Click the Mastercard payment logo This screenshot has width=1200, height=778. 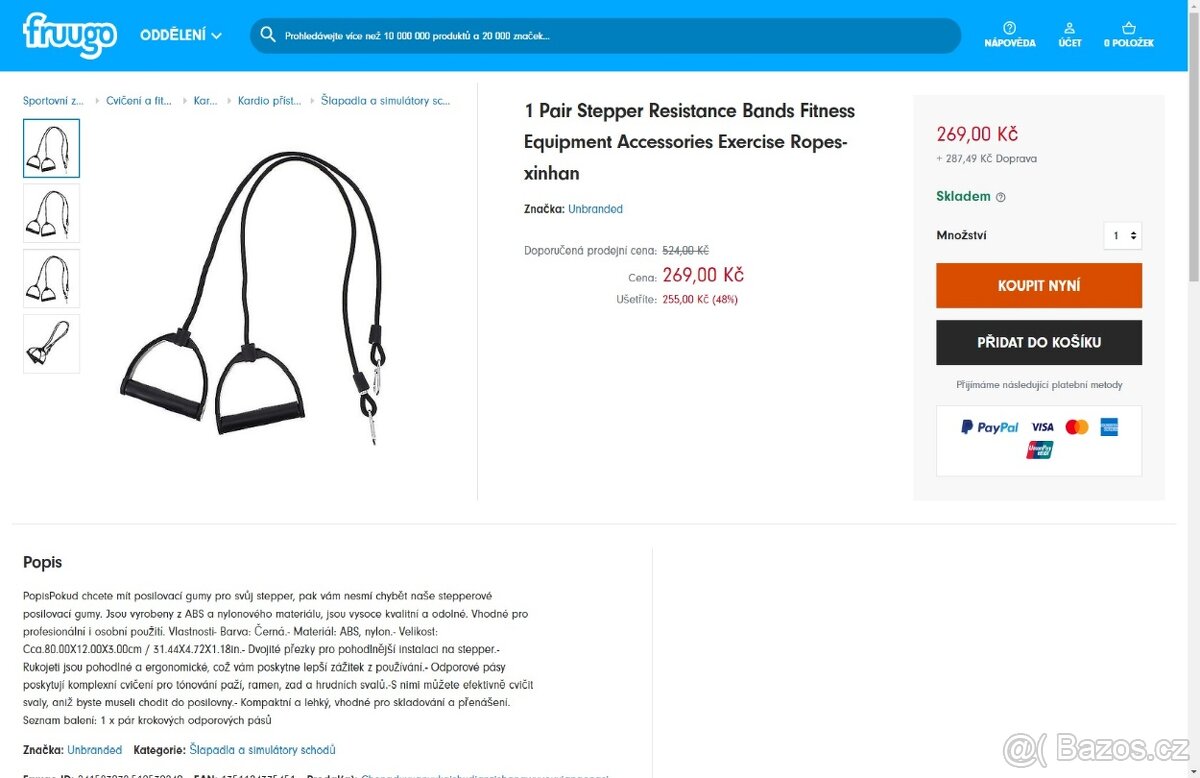tap(1077, 427)
